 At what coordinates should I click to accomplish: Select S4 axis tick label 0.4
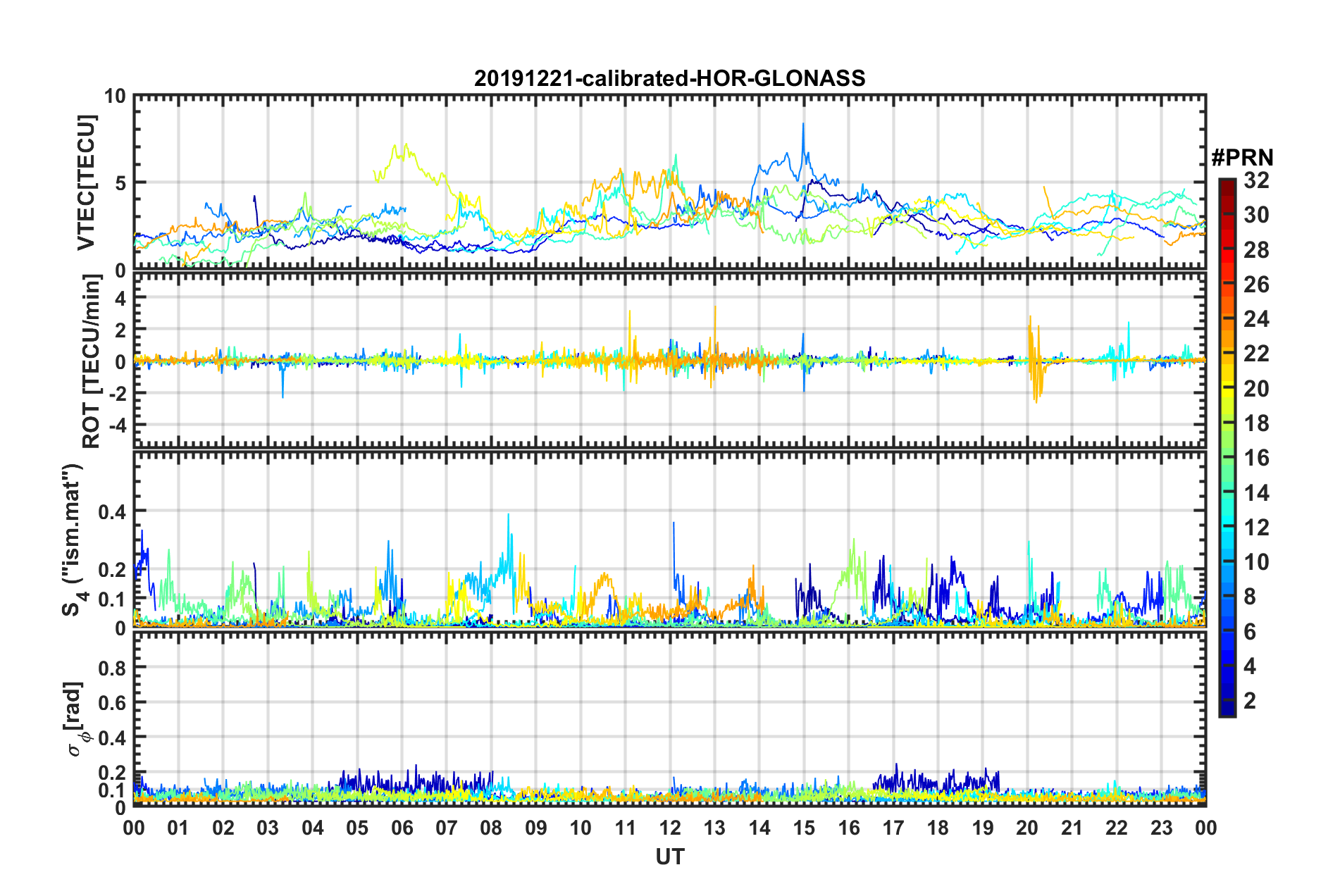click(x=113, y=512)
